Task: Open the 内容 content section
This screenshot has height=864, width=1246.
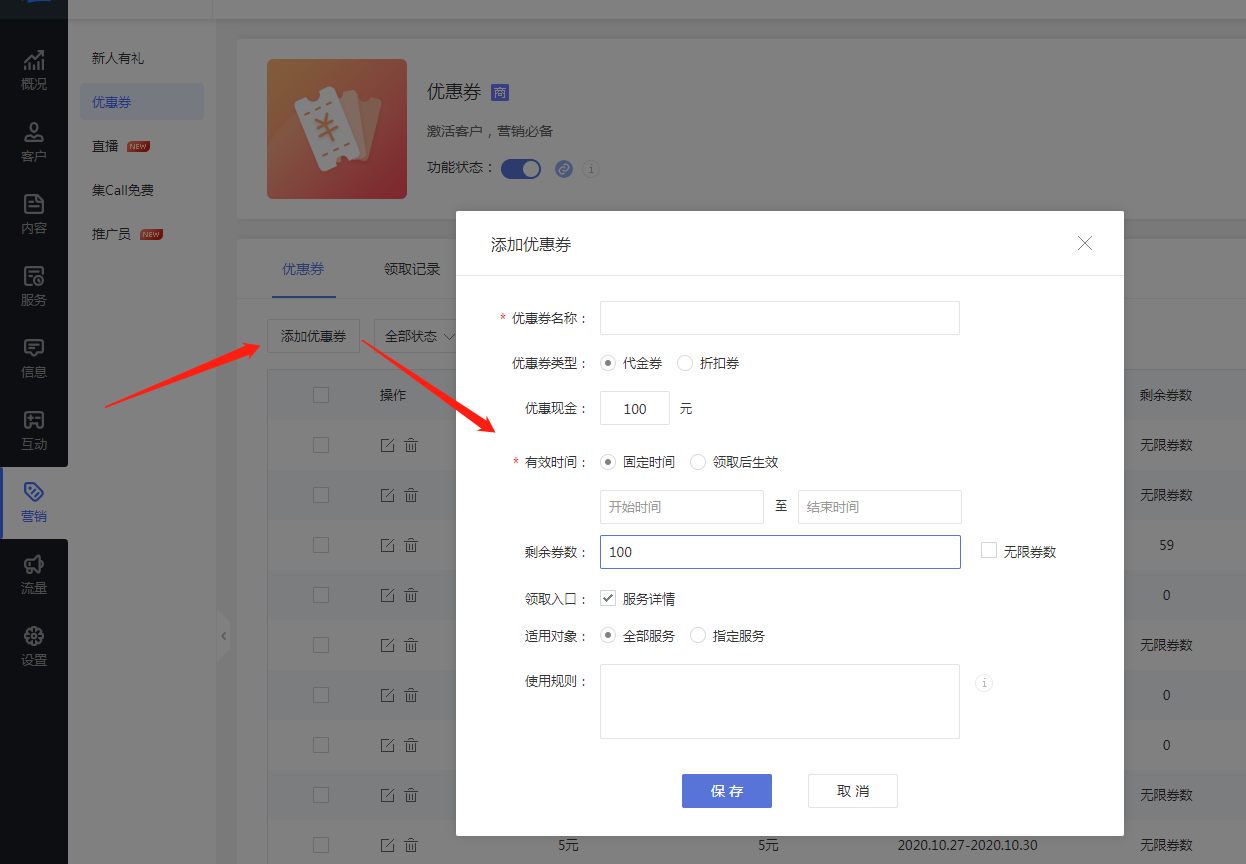Action: click(x=34, y=214)
